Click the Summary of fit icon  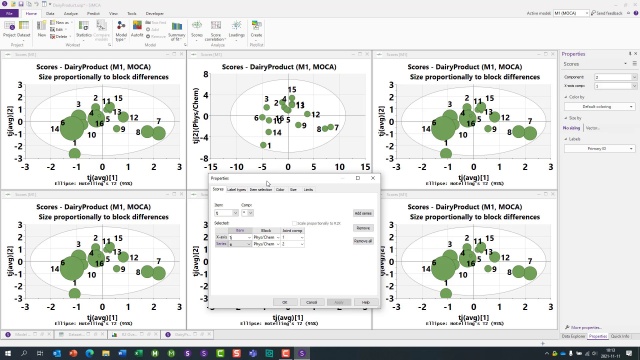pos(177,31)
